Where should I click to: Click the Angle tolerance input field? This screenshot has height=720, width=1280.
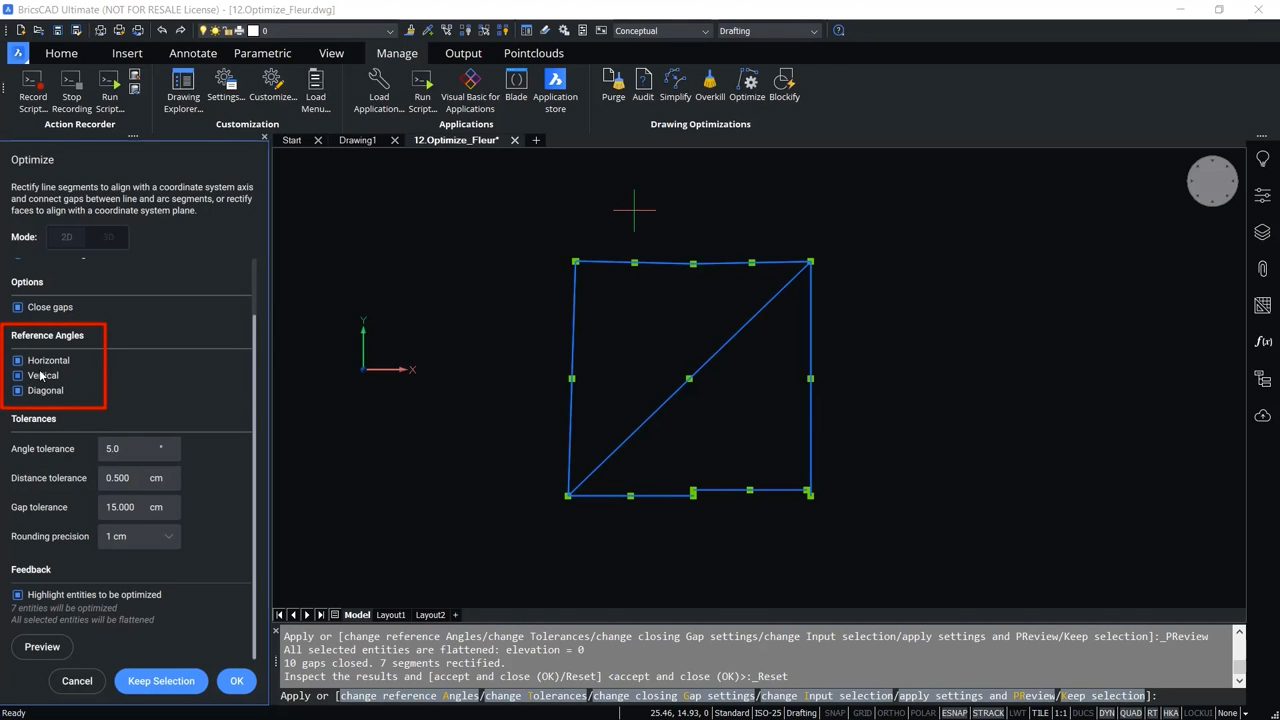coord(139,449)
